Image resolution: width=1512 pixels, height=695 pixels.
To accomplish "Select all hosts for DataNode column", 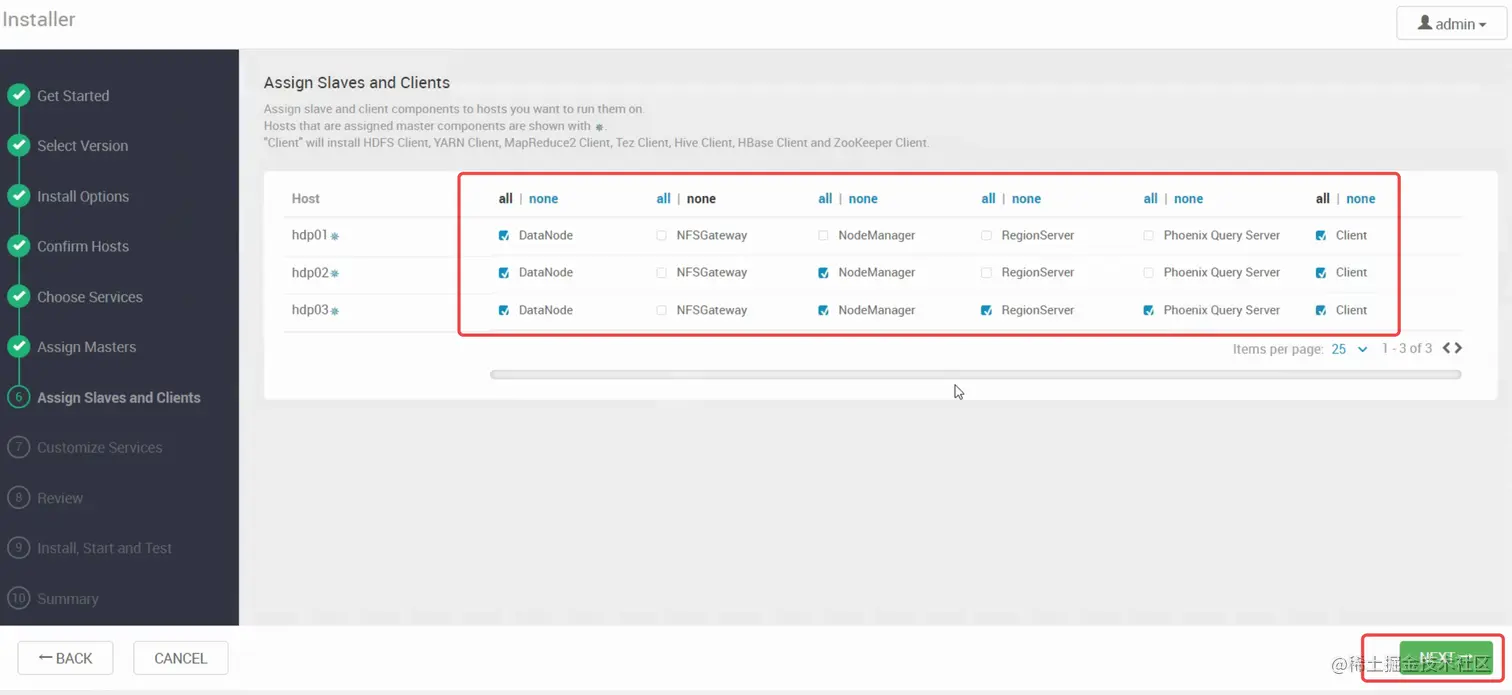I will pos(505,199).
